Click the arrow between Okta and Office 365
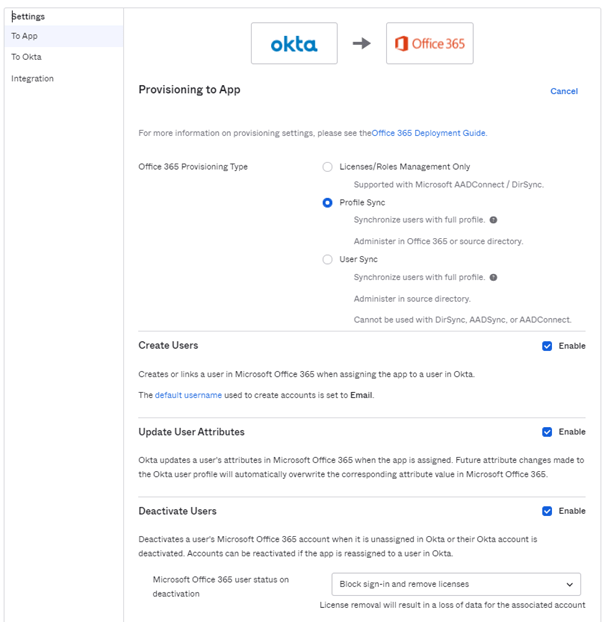This screenshot has width=605, height=622. tap(361, 44)
